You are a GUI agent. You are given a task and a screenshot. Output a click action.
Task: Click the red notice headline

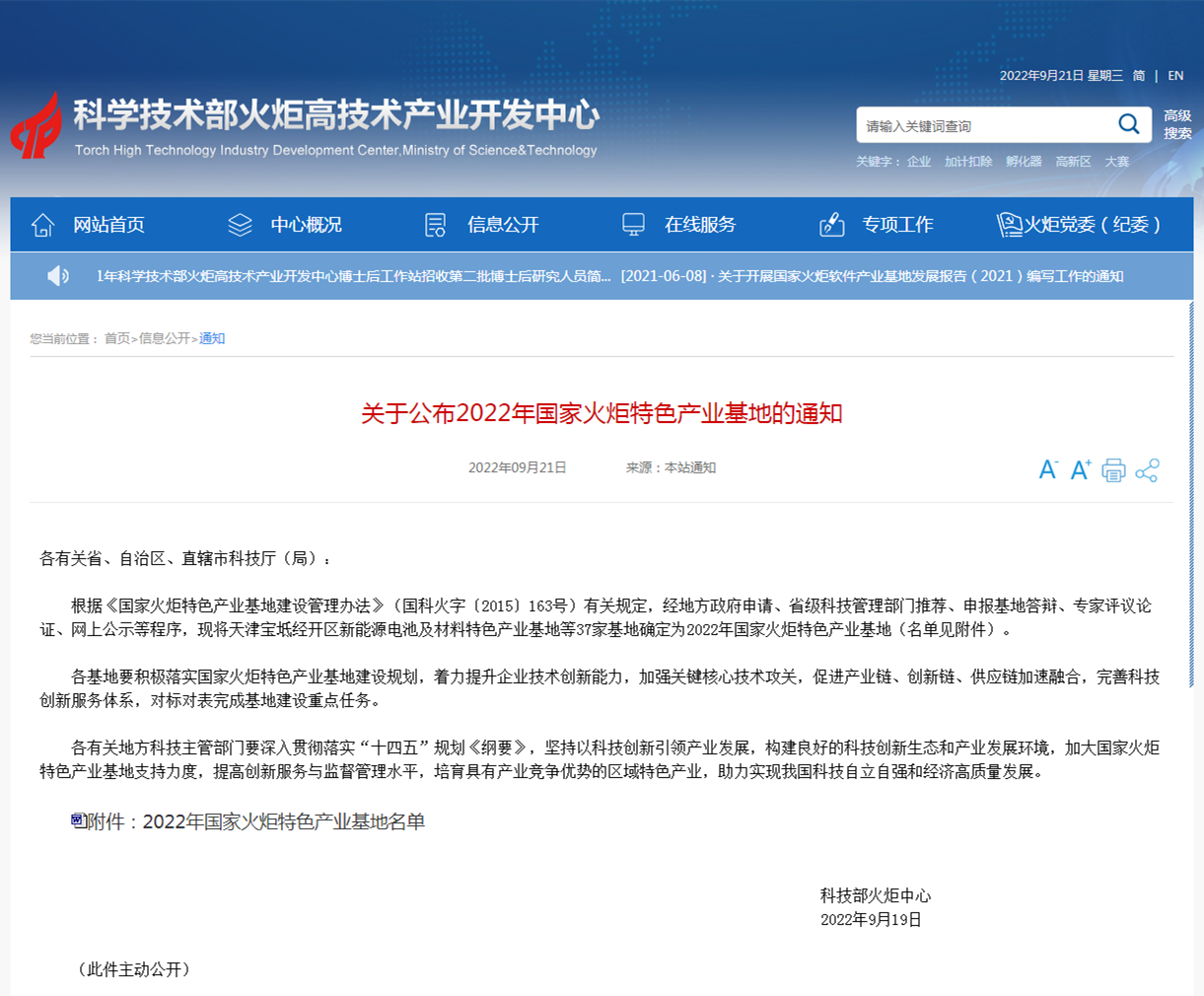602,413
